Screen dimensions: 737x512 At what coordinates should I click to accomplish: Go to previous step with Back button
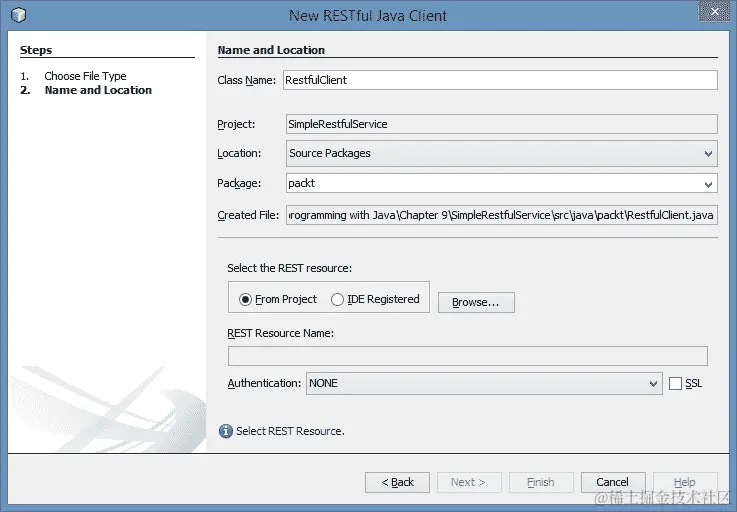point(397,482)
